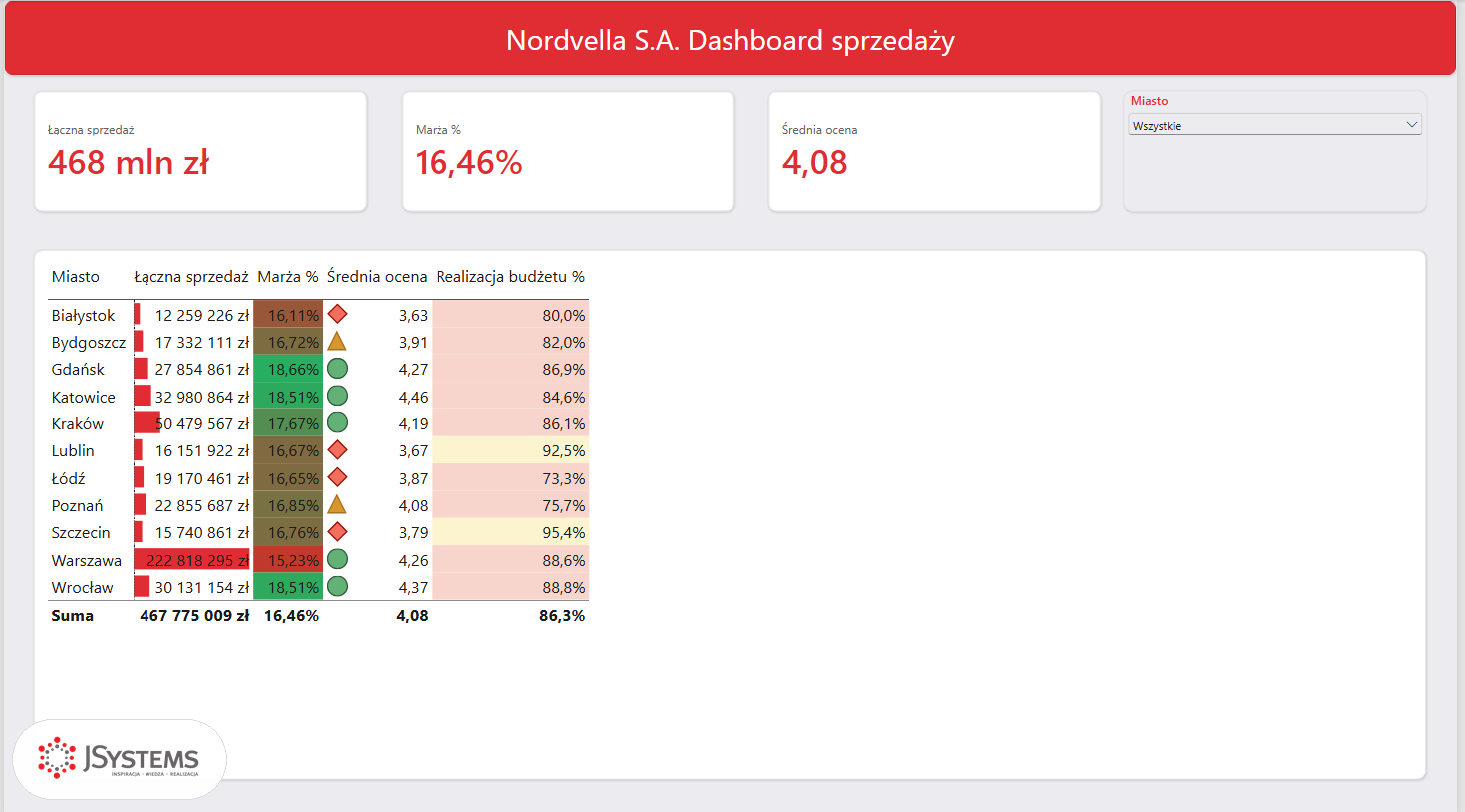Click red diamond icon in Szczecin row
1465x812 pixels.
click(x=338, y=532)
